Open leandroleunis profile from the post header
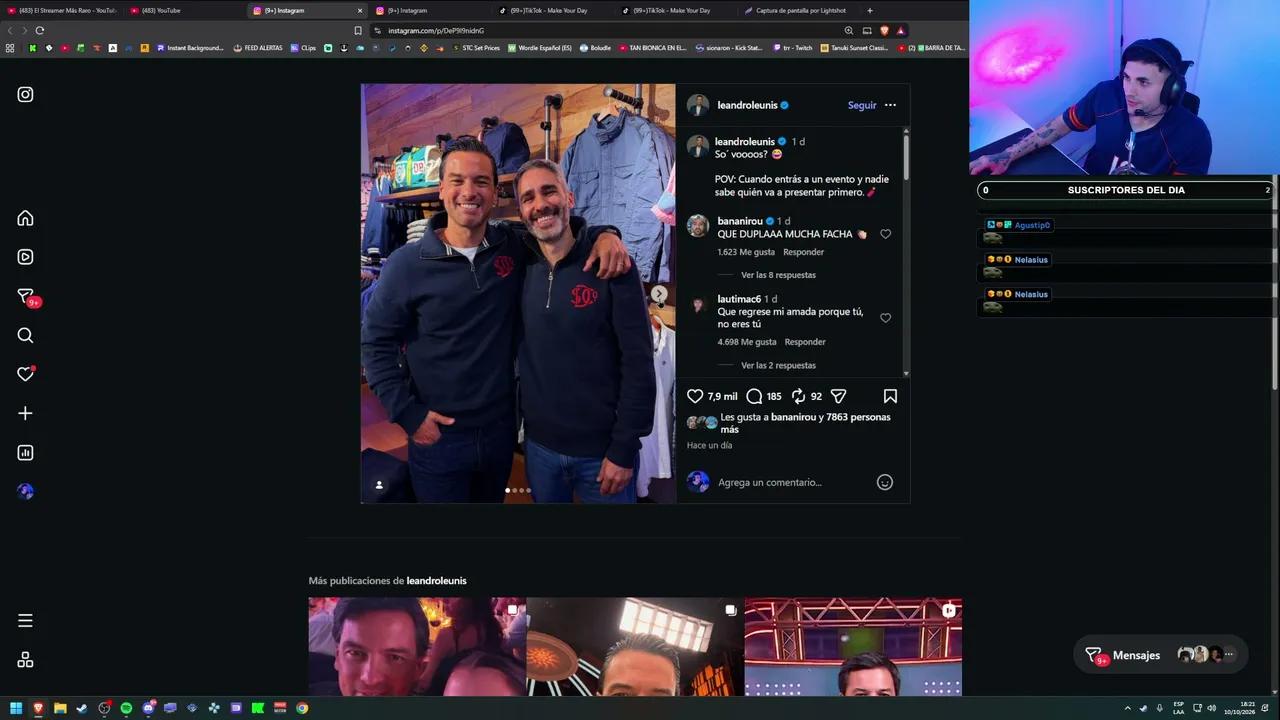The image size is (1280, 720). point(747,105)
